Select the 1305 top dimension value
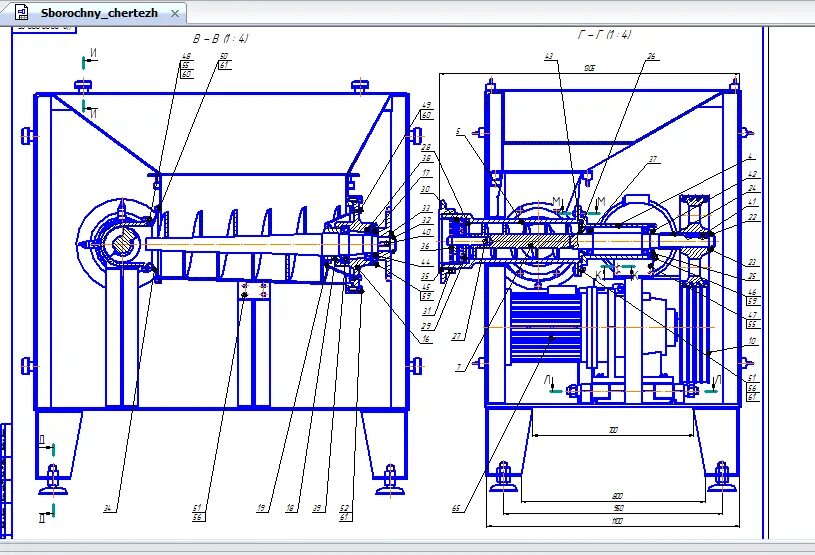Screen dimensions: 815x555 point(589,68)
